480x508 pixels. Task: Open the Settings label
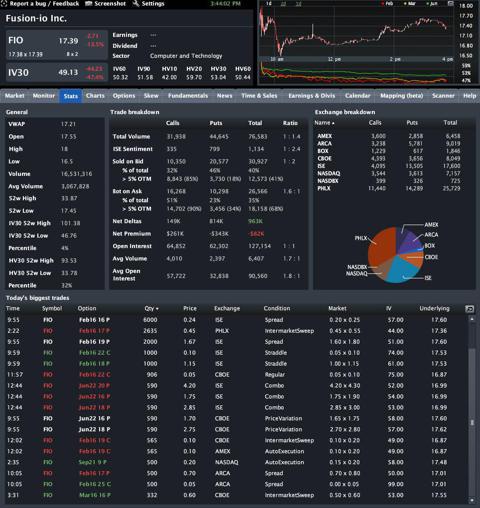[153, 4]
